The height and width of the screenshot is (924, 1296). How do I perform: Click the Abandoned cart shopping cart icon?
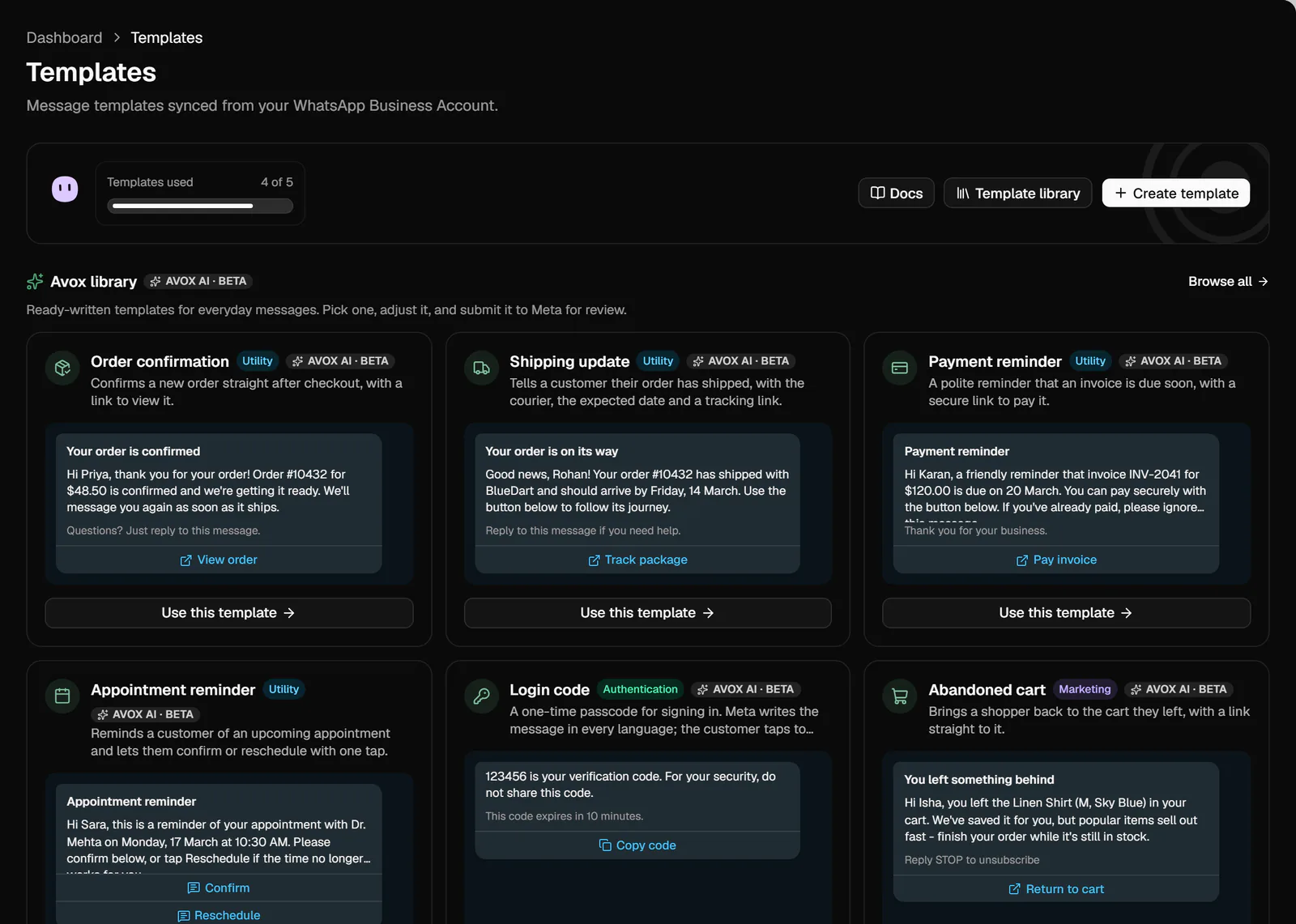[900, 696]
